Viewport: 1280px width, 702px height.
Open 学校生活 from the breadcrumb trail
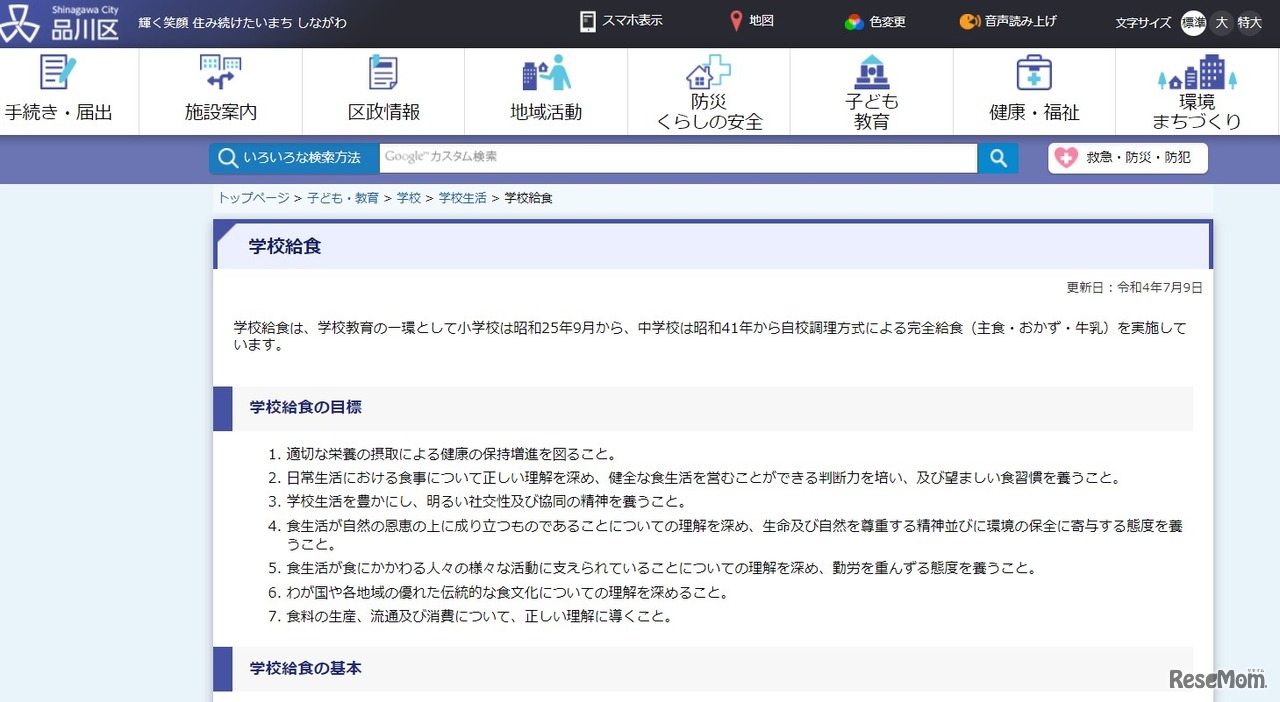click(462, 197)
